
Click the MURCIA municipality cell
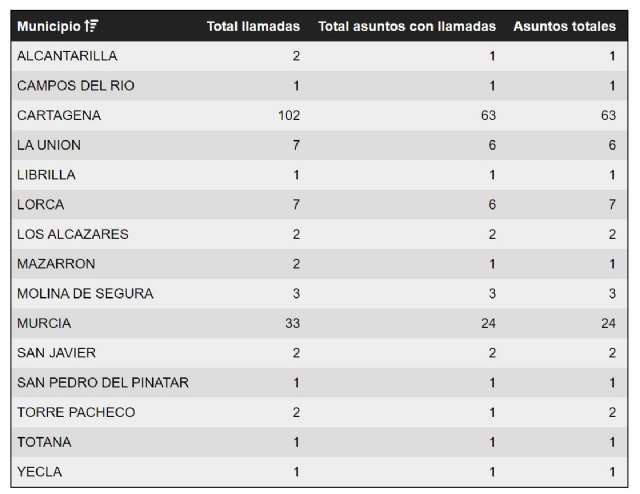[44, 323]
